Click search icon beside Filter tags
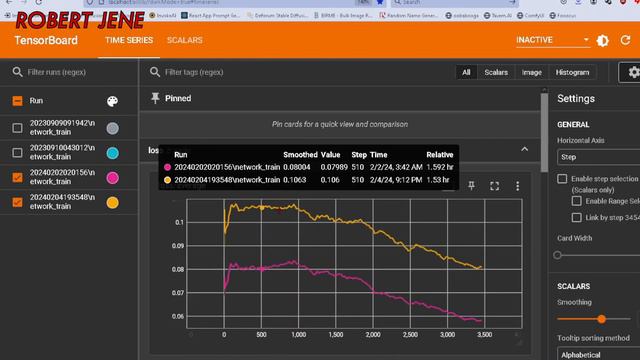The width and height of the screenshot is (640, 360). (x=155, y=72)
